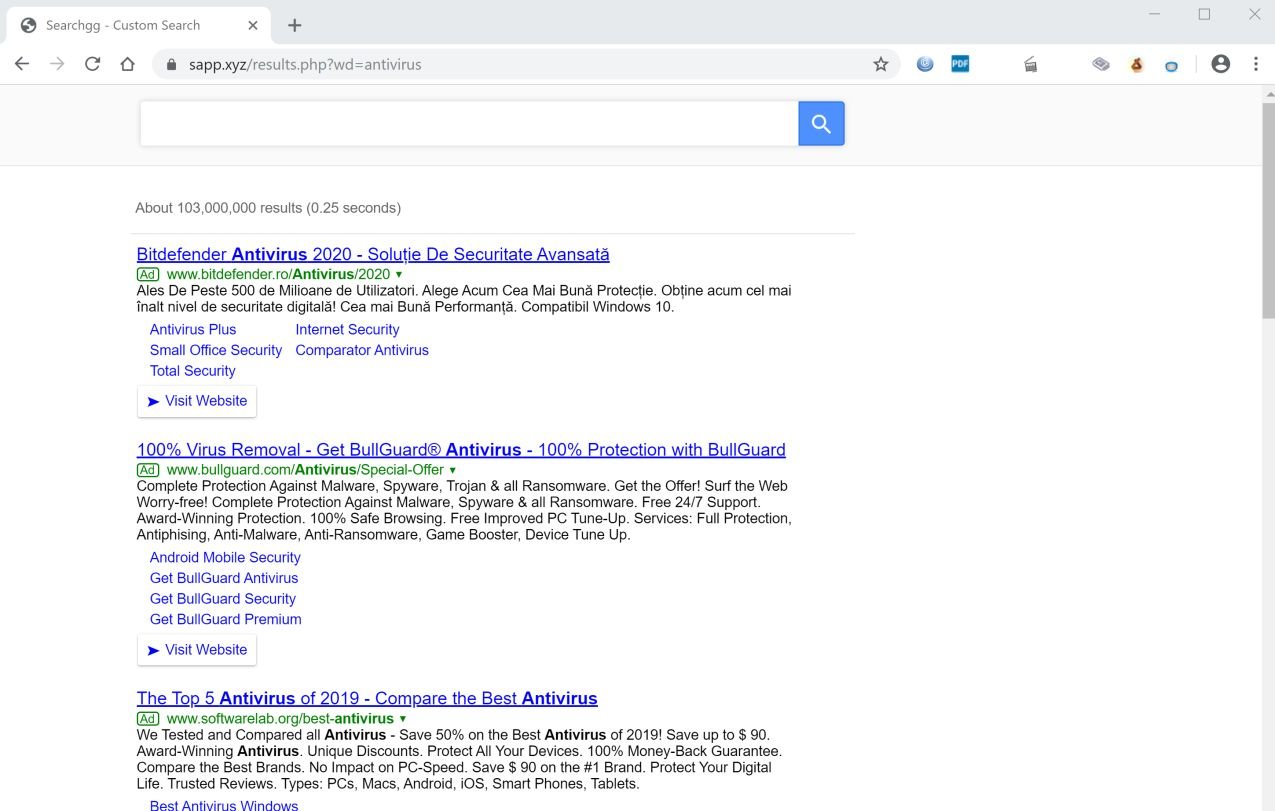
Task: Select the Searchgg - Custom Search tab
Action: [140, 26]
